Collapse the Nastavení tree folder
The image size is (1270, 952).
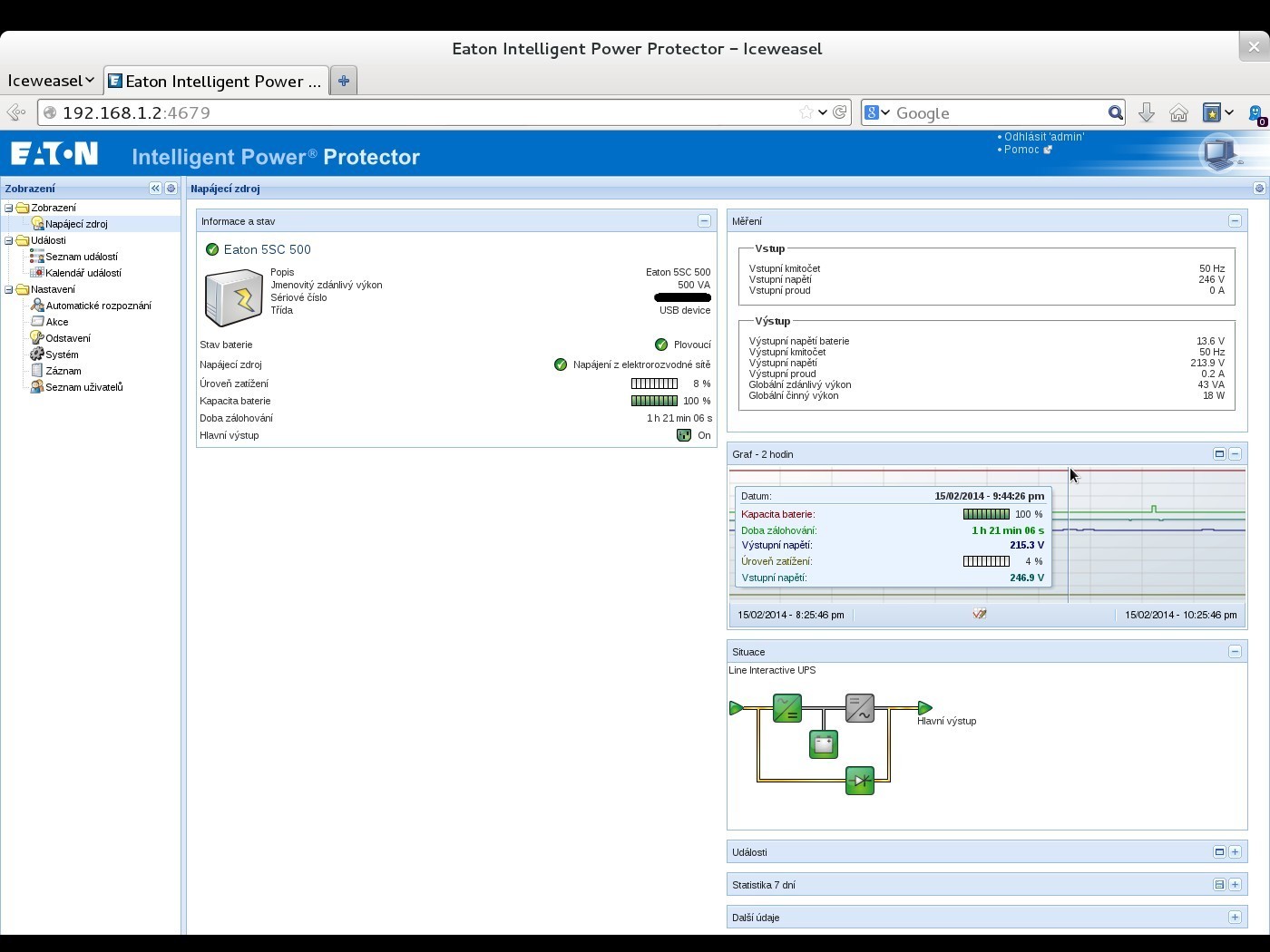coord(9,289)
